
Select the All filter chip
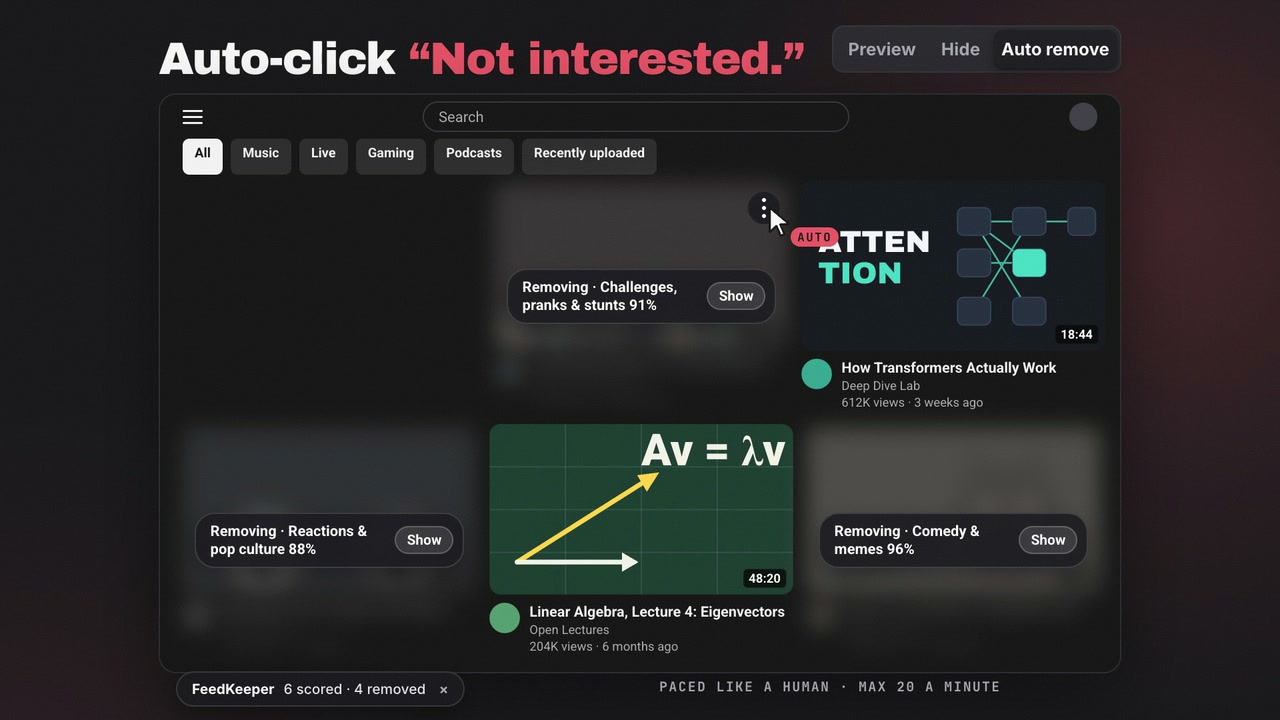203,156
